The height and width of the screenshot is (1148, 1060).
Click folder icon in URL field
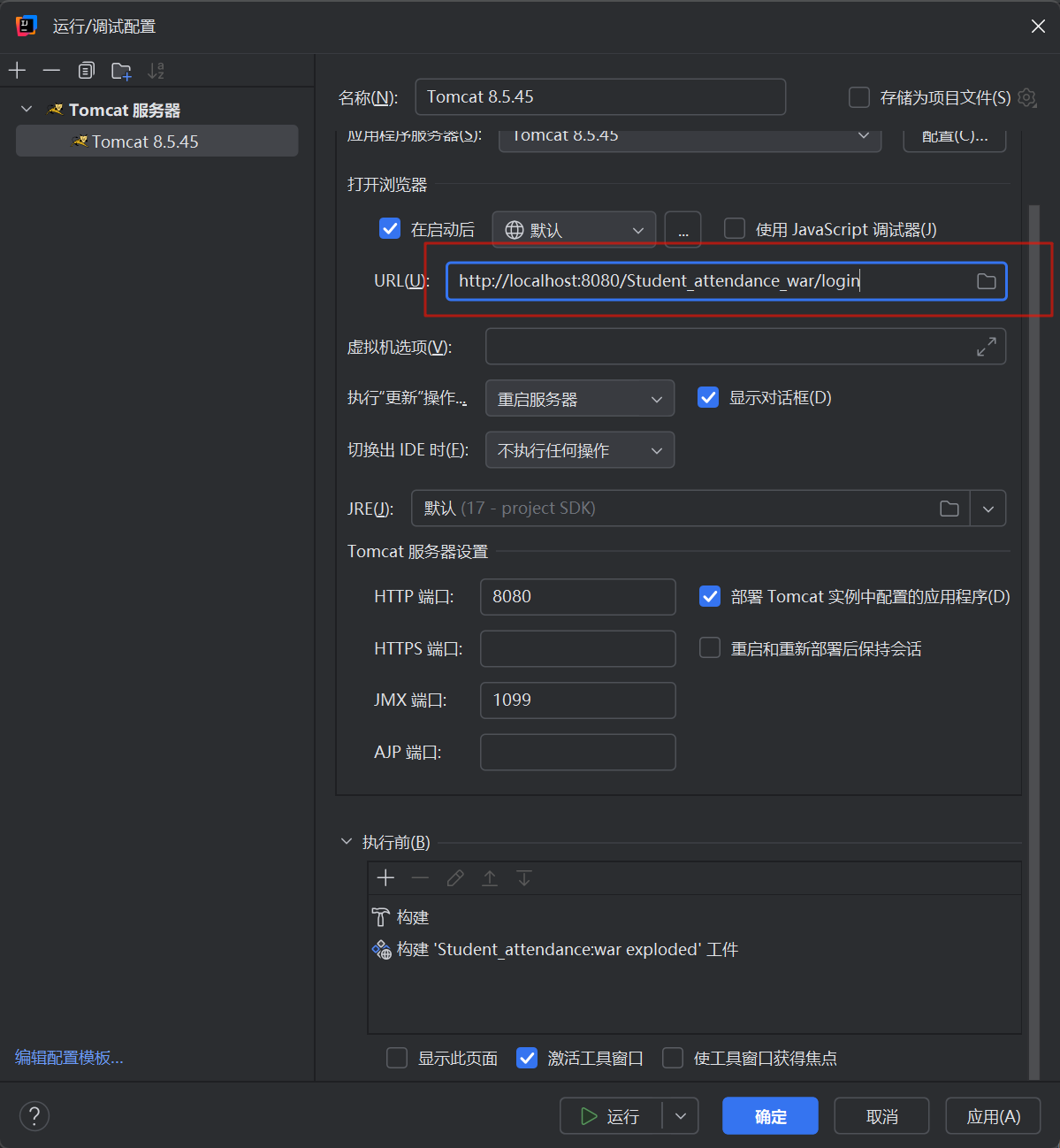pos(986,281)
